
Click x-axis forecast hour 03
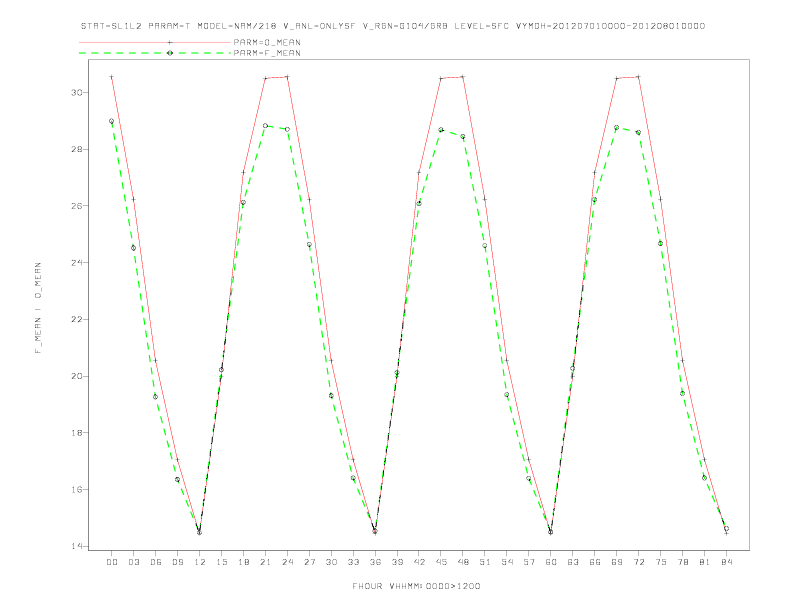click(133, 562)
